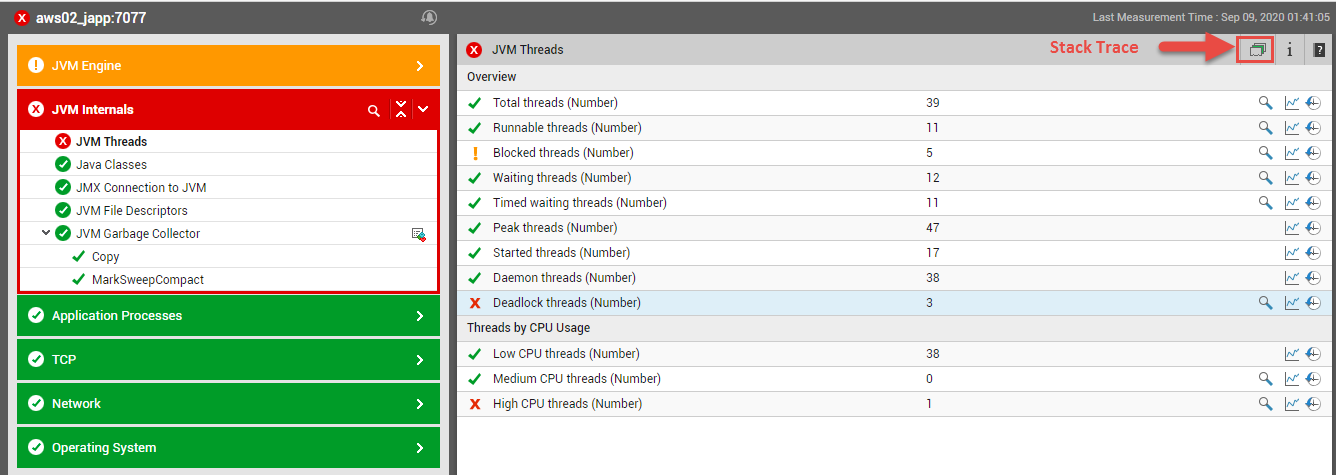Open detailed diagnosis magnifier for Blocked threads
Screen dimensions: 1336x475
(1265, 153)
